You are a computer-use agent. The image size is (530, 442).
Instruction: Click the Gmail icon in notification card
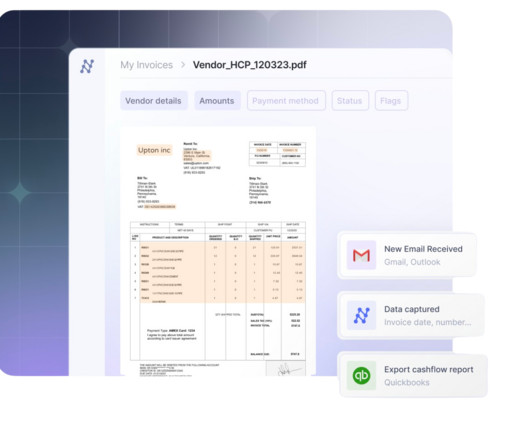tap(361, 255)
